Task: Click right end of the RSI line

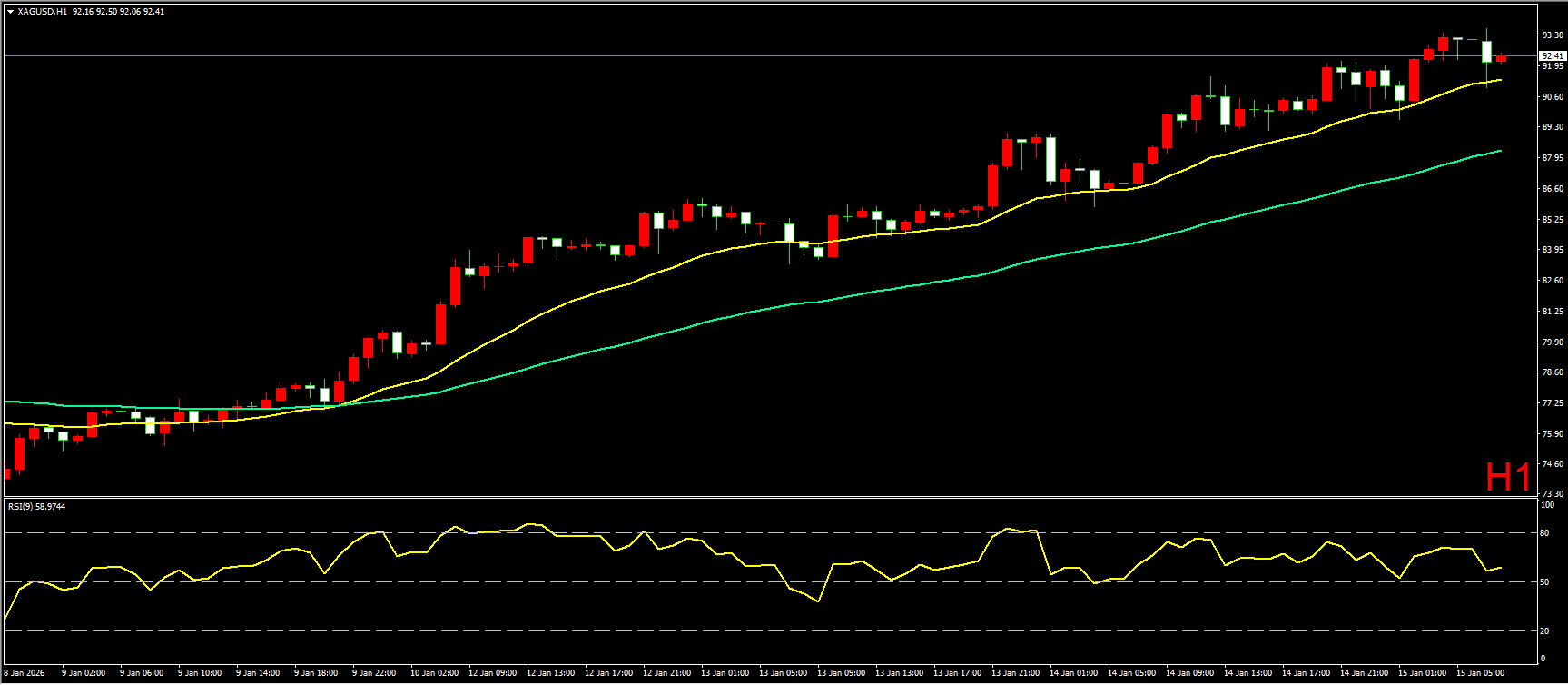Action: tap(1500, 568)
